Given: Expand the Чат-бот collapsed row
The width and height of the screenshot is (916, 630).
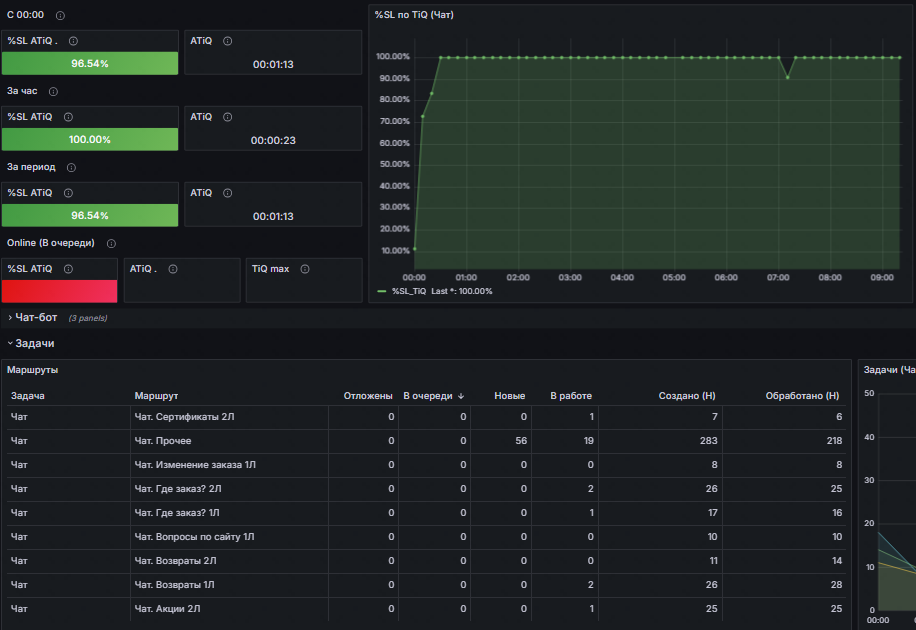Looking at the screenshot, I should pos(35,317).
